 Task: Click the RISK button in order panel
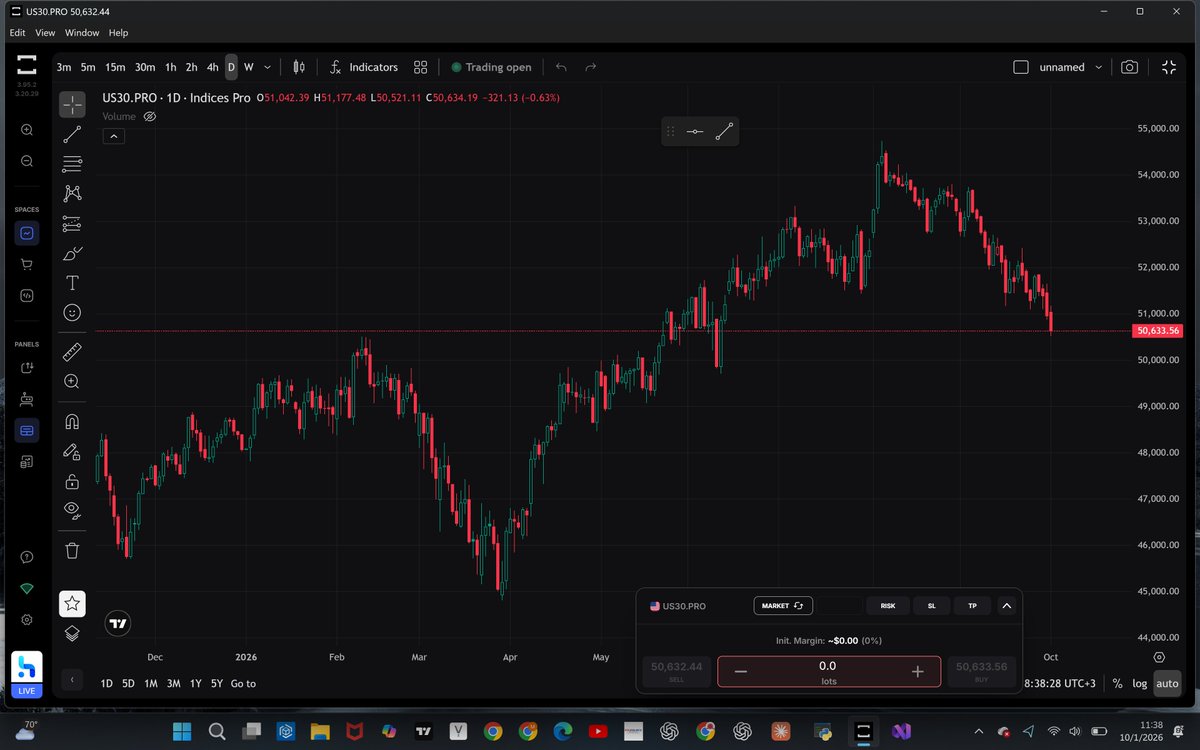(888, 606)
